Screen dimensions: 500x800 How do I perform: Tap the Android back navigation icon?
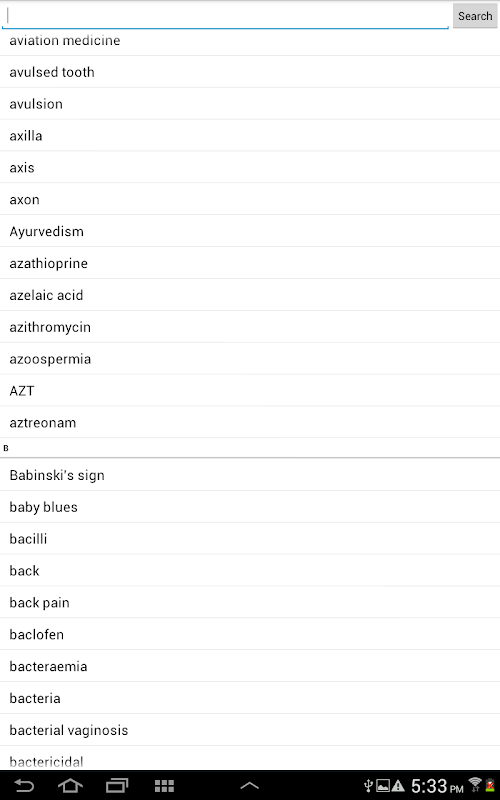pyautogui.click(x=23, y=786)
